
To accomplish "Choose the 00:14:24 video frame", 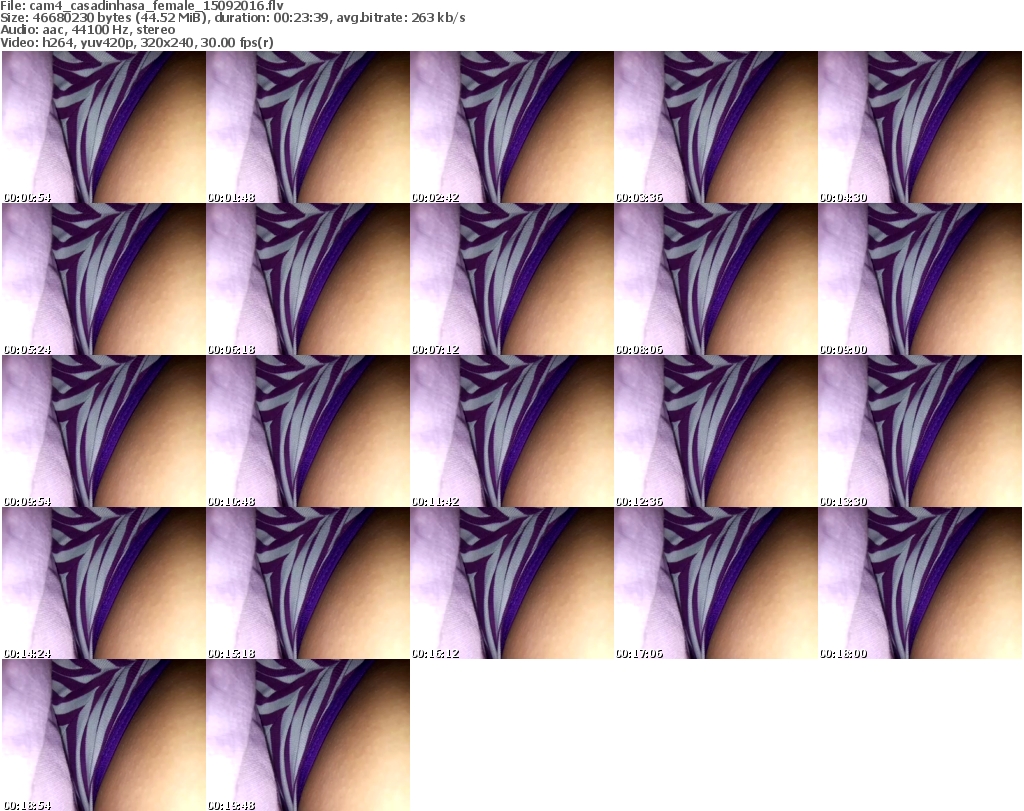I will 104,583.
